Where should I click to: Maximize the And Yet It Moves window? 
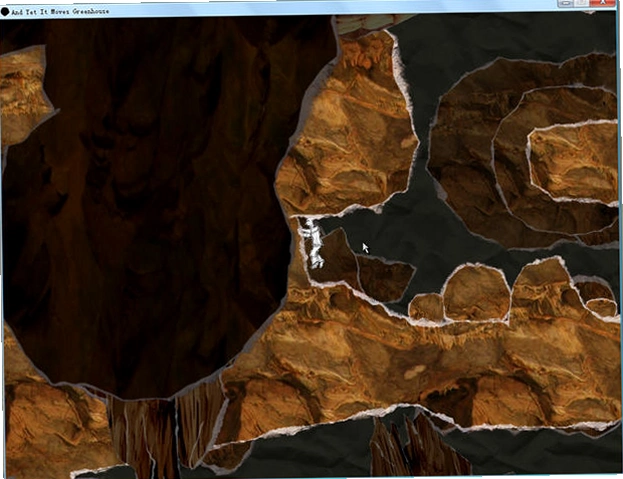pyautogui.click(x=581, y=3)
